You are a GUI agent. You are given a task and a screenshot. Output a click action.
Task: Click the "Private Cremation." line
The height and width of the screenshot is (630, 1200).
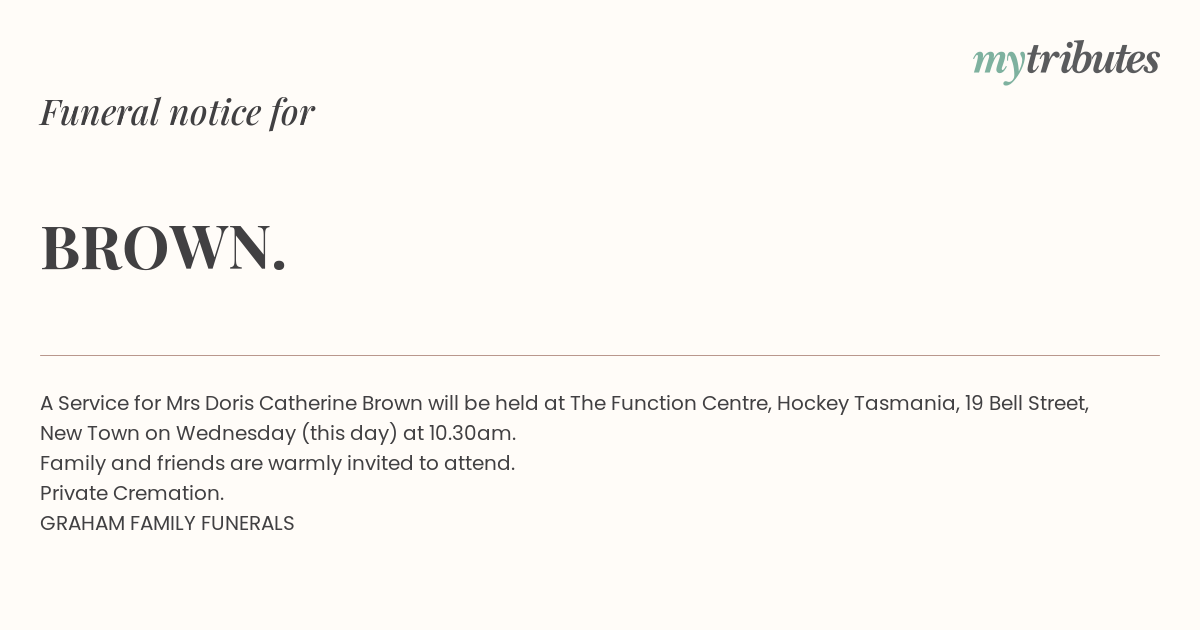coord(132,493)
